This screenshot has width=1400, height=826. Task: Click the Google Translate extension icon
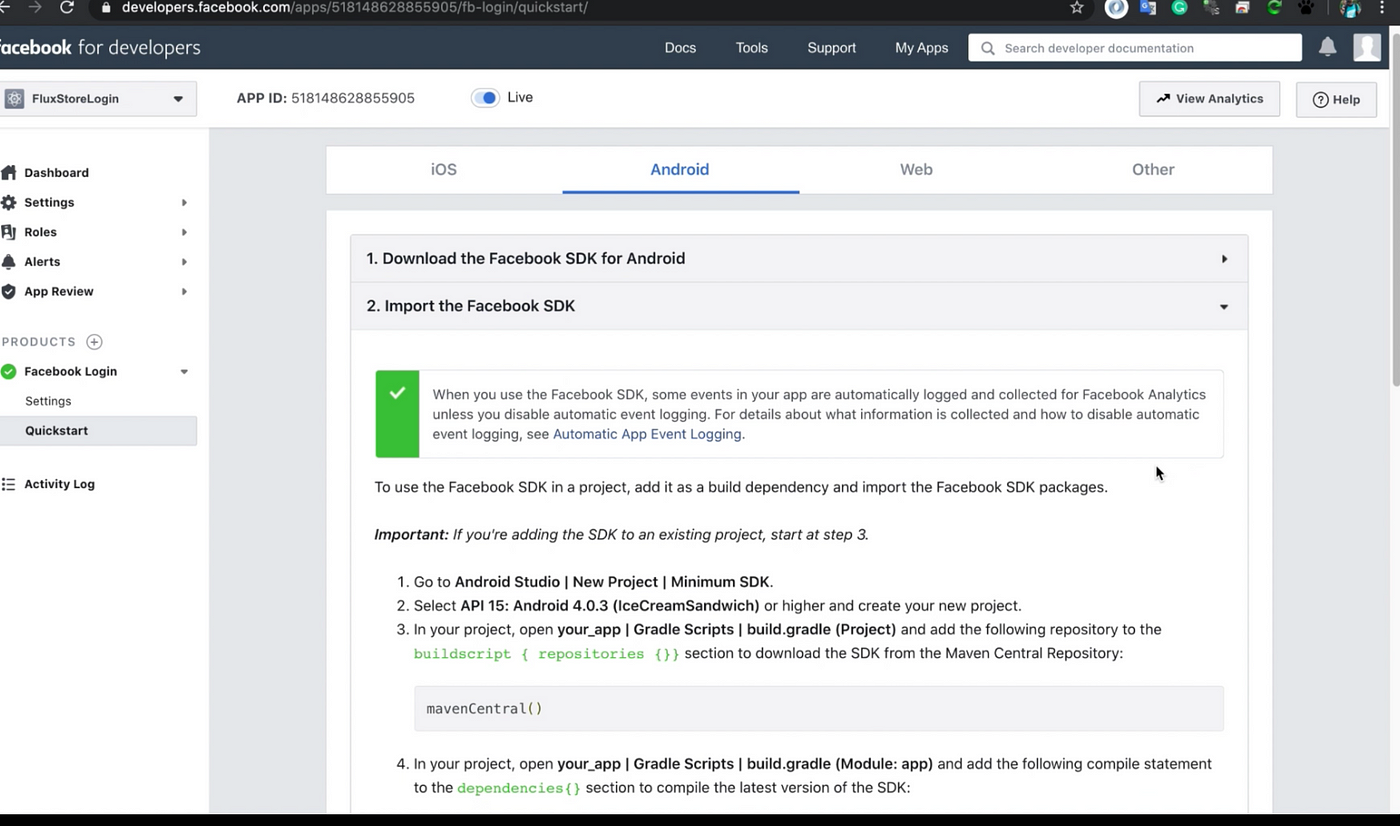1148,7
